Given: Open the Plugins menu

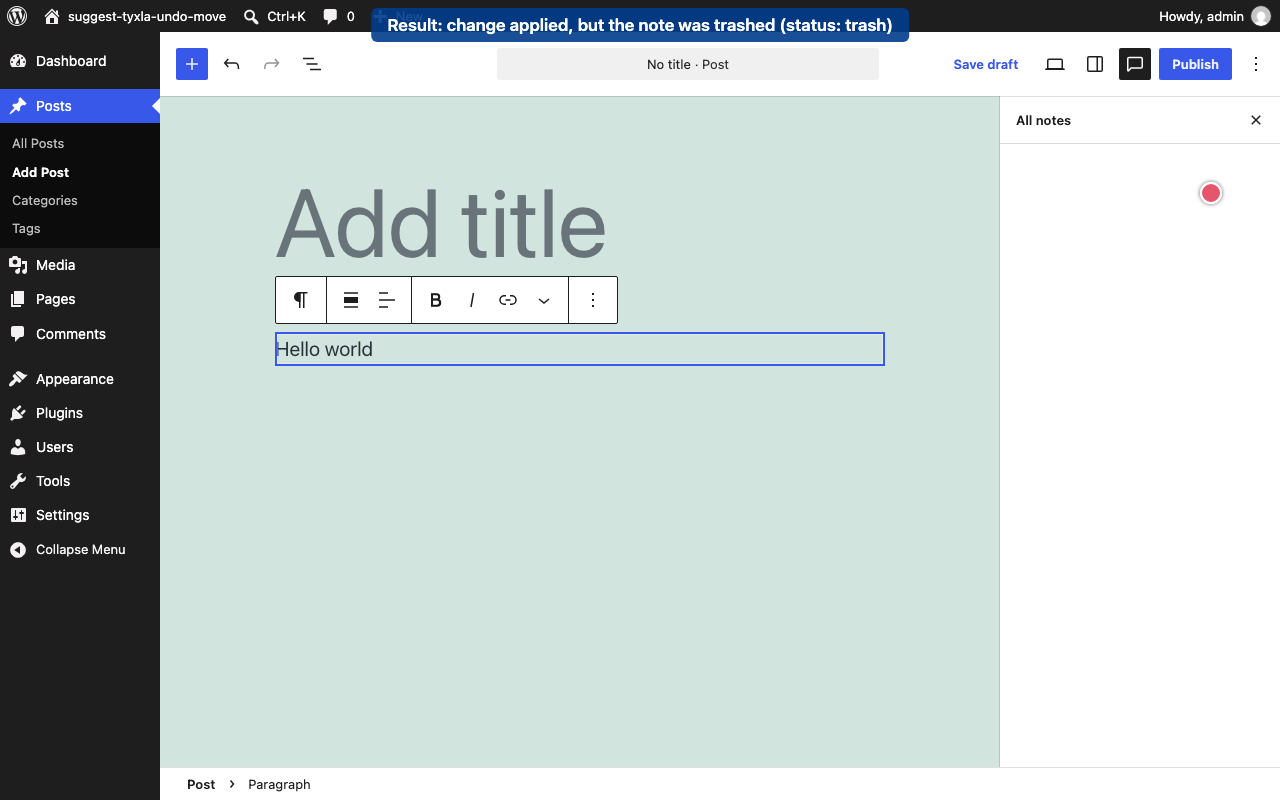Looking at the screenshot, I should coord(80,413).
